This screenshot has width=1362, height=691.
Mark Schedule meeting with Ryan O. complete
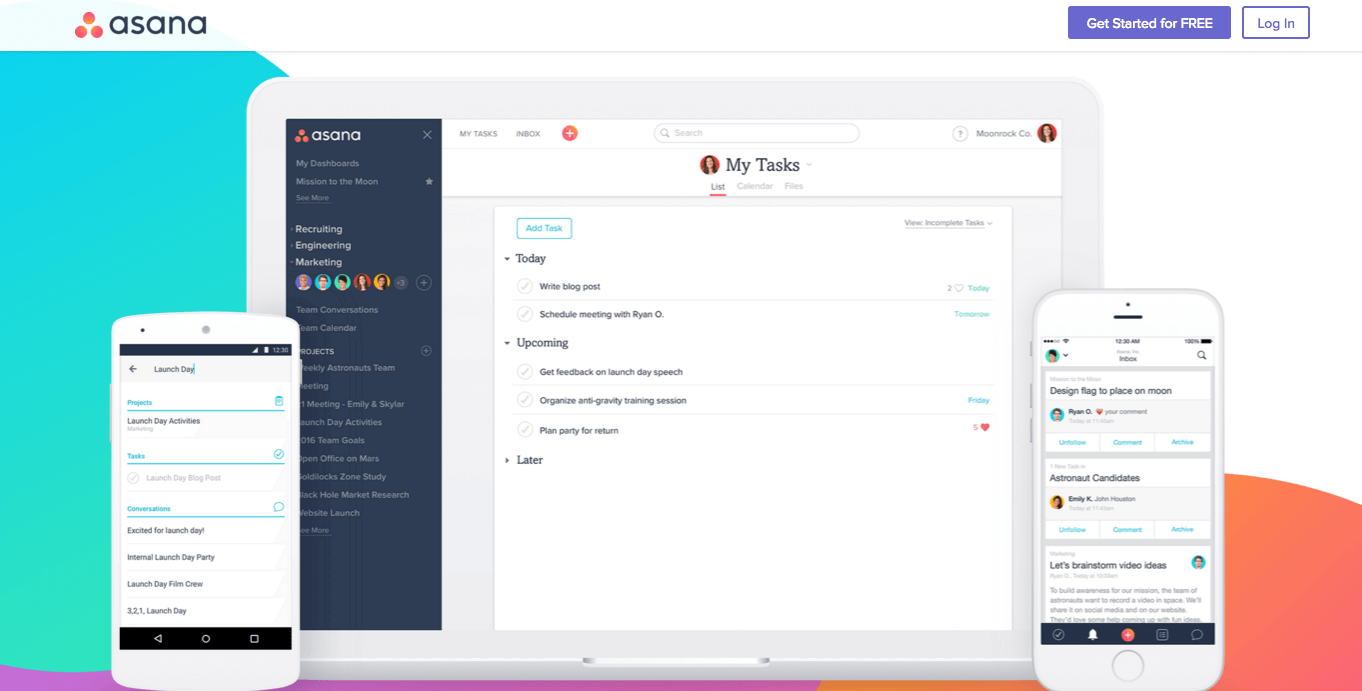[524, 314]
